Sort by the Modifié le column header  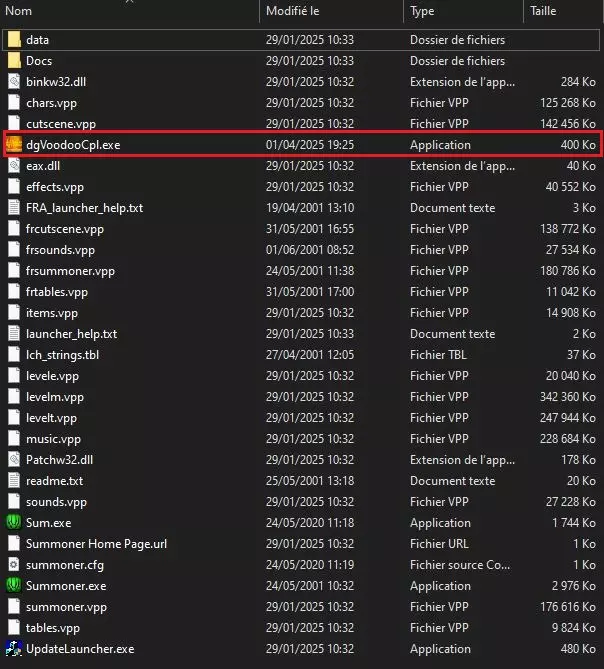(293, 11)
